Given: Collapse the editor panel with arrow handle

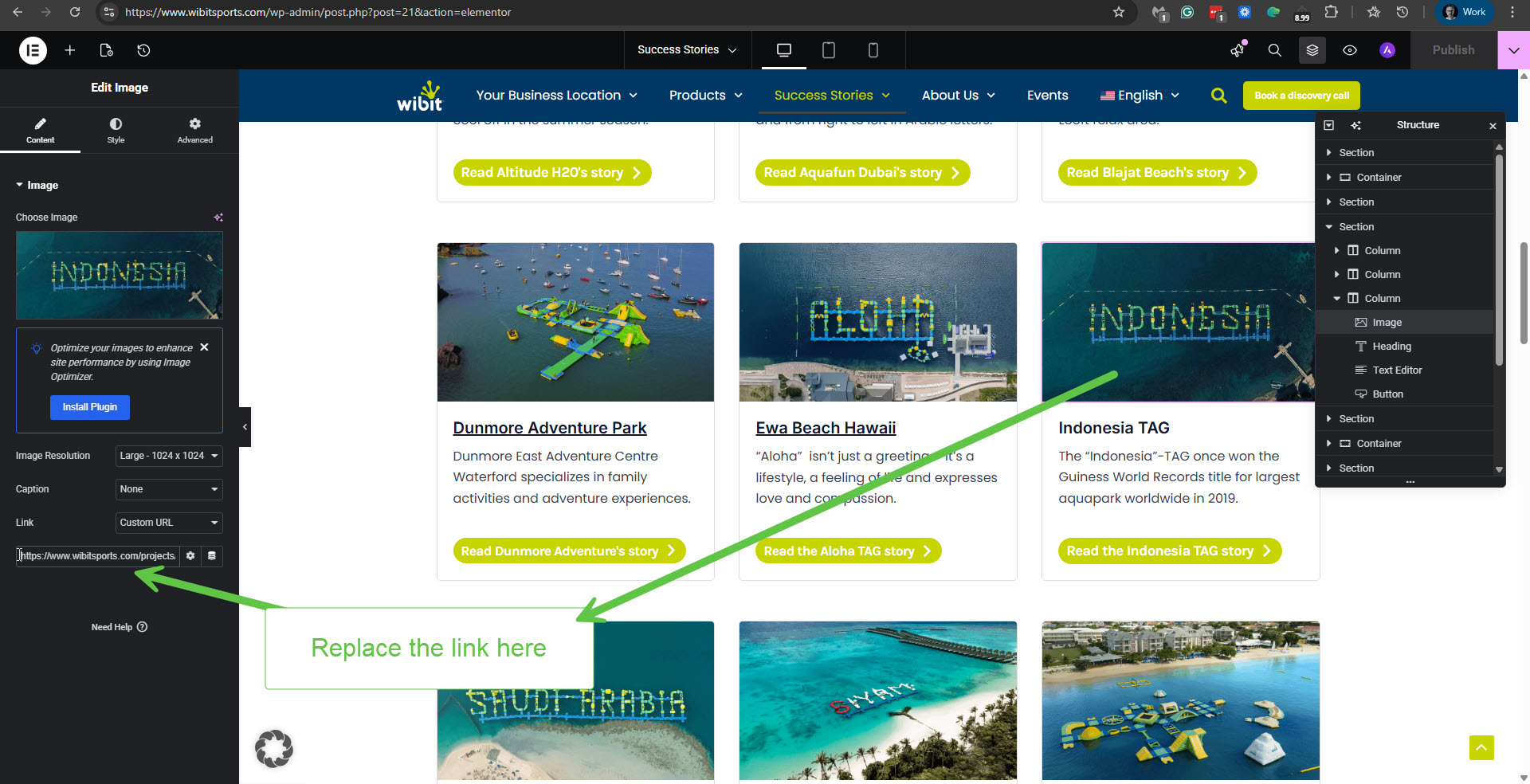Looking at the screenshot, I should tap(245, 427).
